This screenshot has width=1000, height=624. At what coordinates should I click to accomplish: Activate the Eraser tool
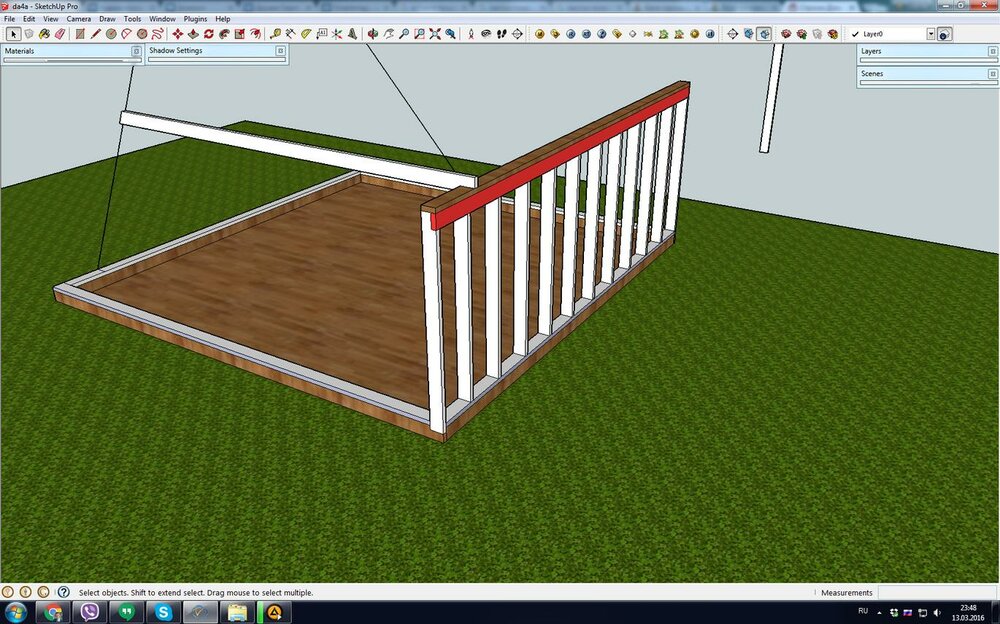coord(60,34)
